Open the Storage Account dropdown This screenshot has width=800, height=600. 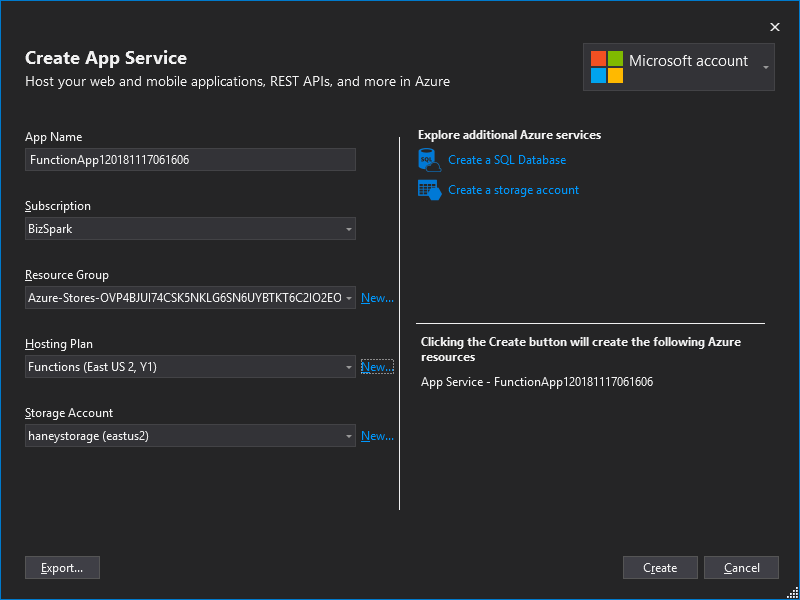tap(190, 436)
